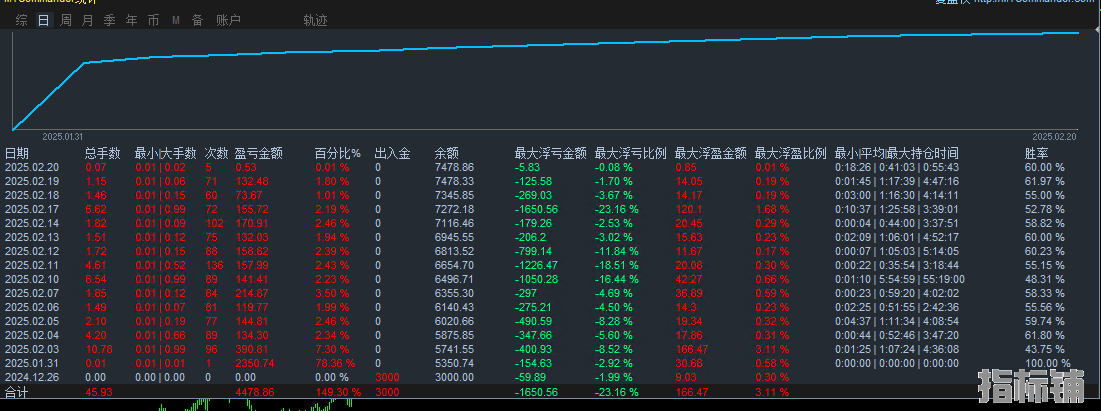This screenshot has width=1101, height=411.
Task: Click the M tab
Action: 176,20
